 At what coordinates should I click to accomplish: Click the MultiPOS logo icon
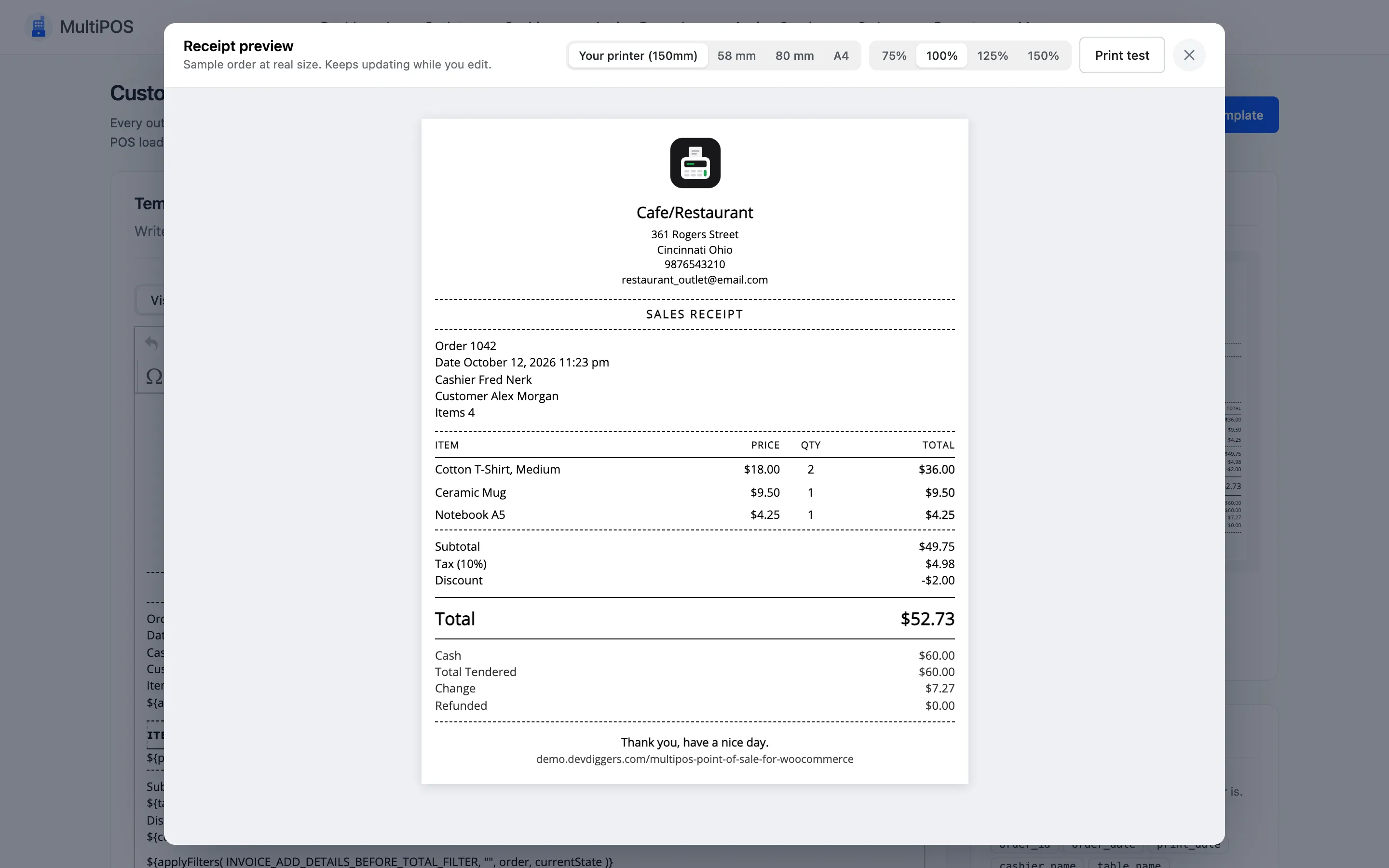39,27
